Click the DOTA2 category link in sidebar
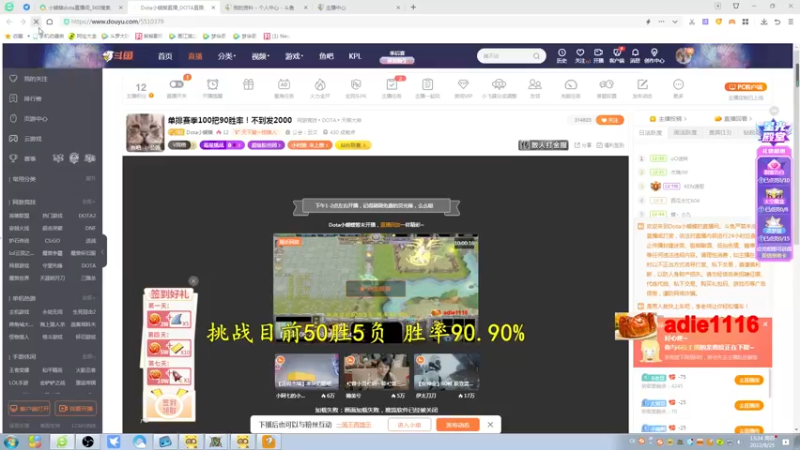 (87, 216)
